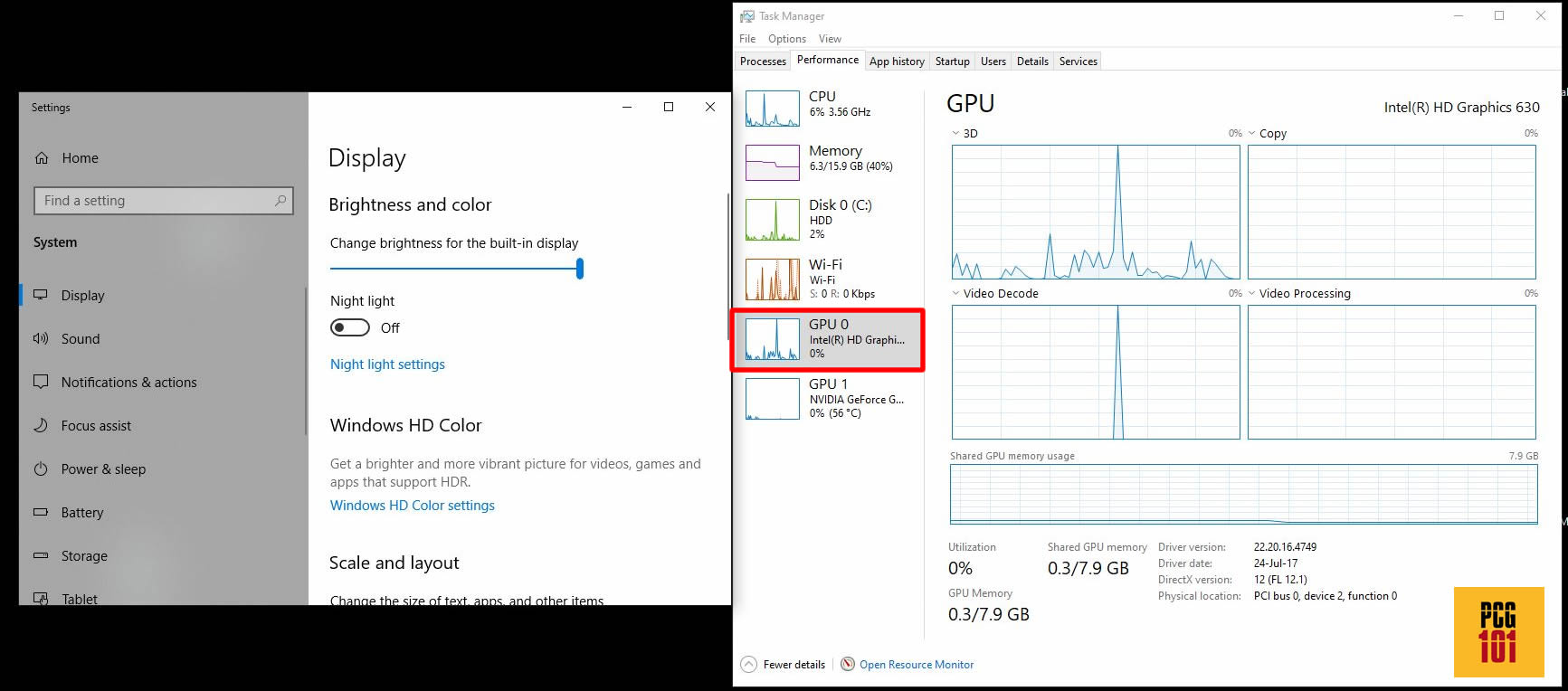Select the CPU usage mini graph

point(773,109)
